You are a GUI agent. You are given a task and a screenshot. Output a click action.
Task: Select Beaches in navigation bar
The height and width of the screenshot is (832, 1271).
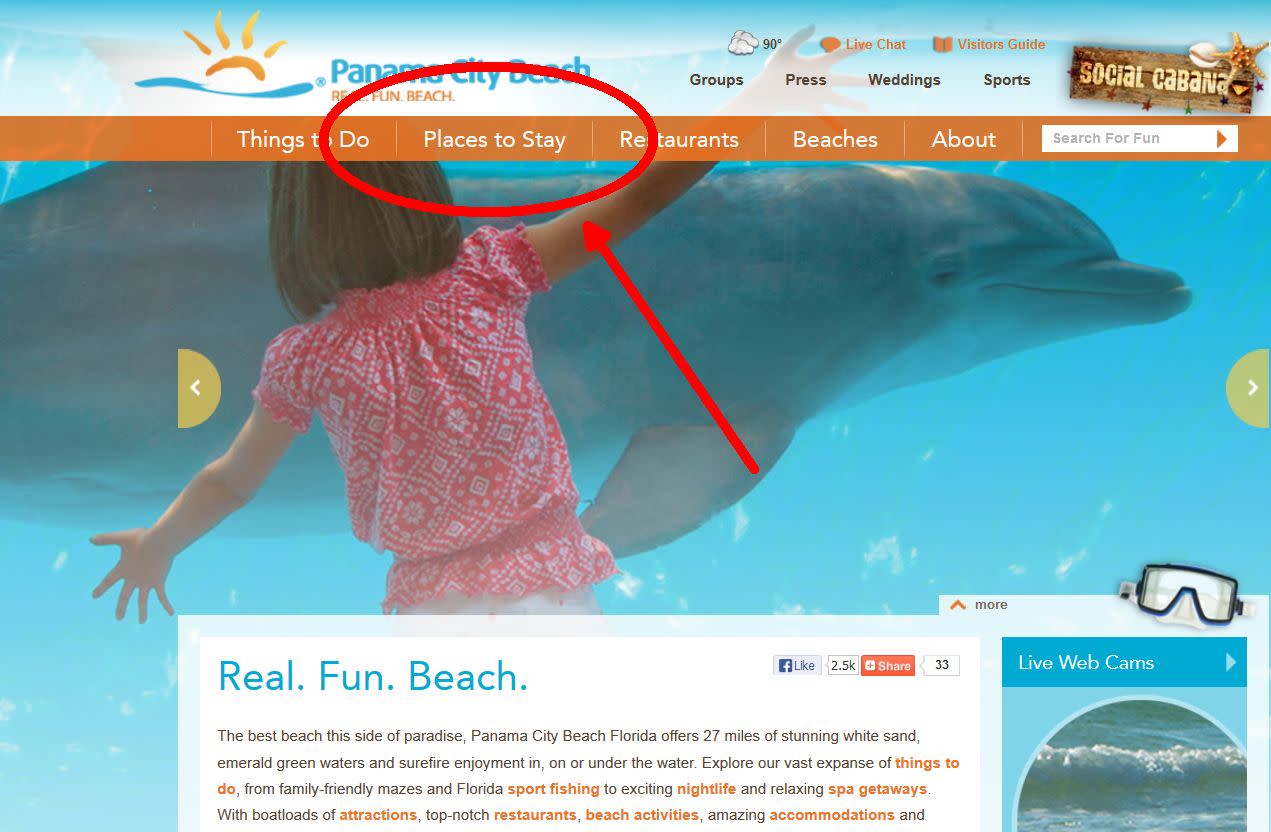835,139
